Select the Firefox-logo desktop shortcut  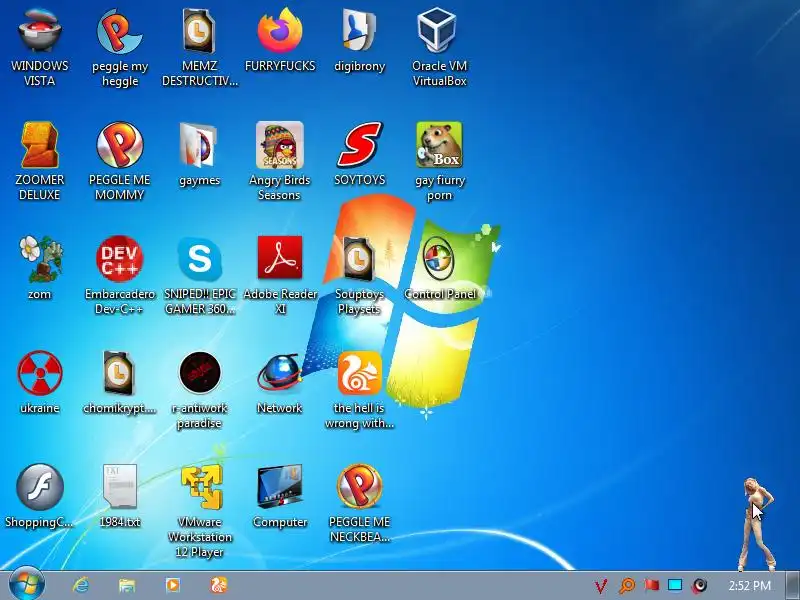(x=280, y=32)
